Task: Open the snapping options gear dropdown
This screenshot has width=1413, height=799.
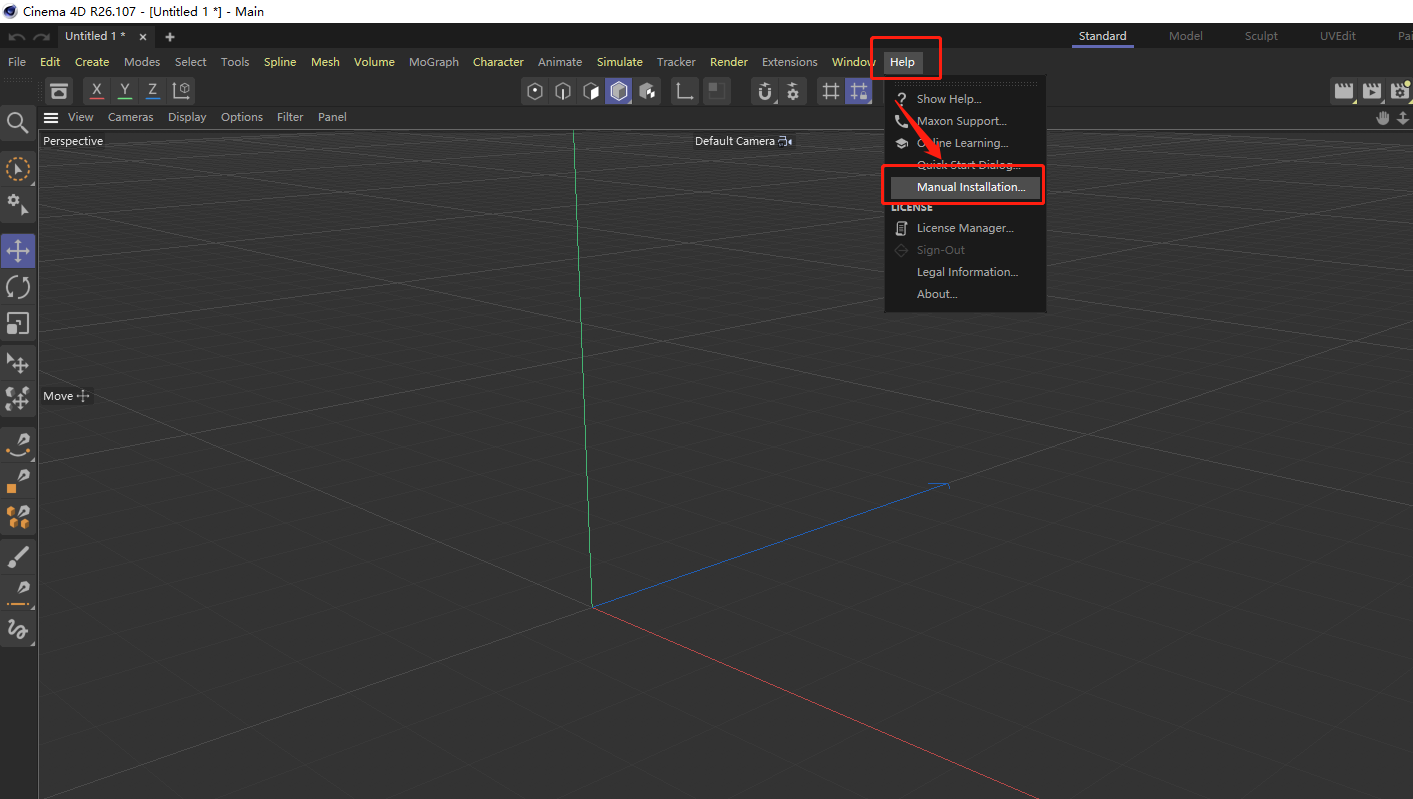Action: pyautogui.click(x=793, y=90)
